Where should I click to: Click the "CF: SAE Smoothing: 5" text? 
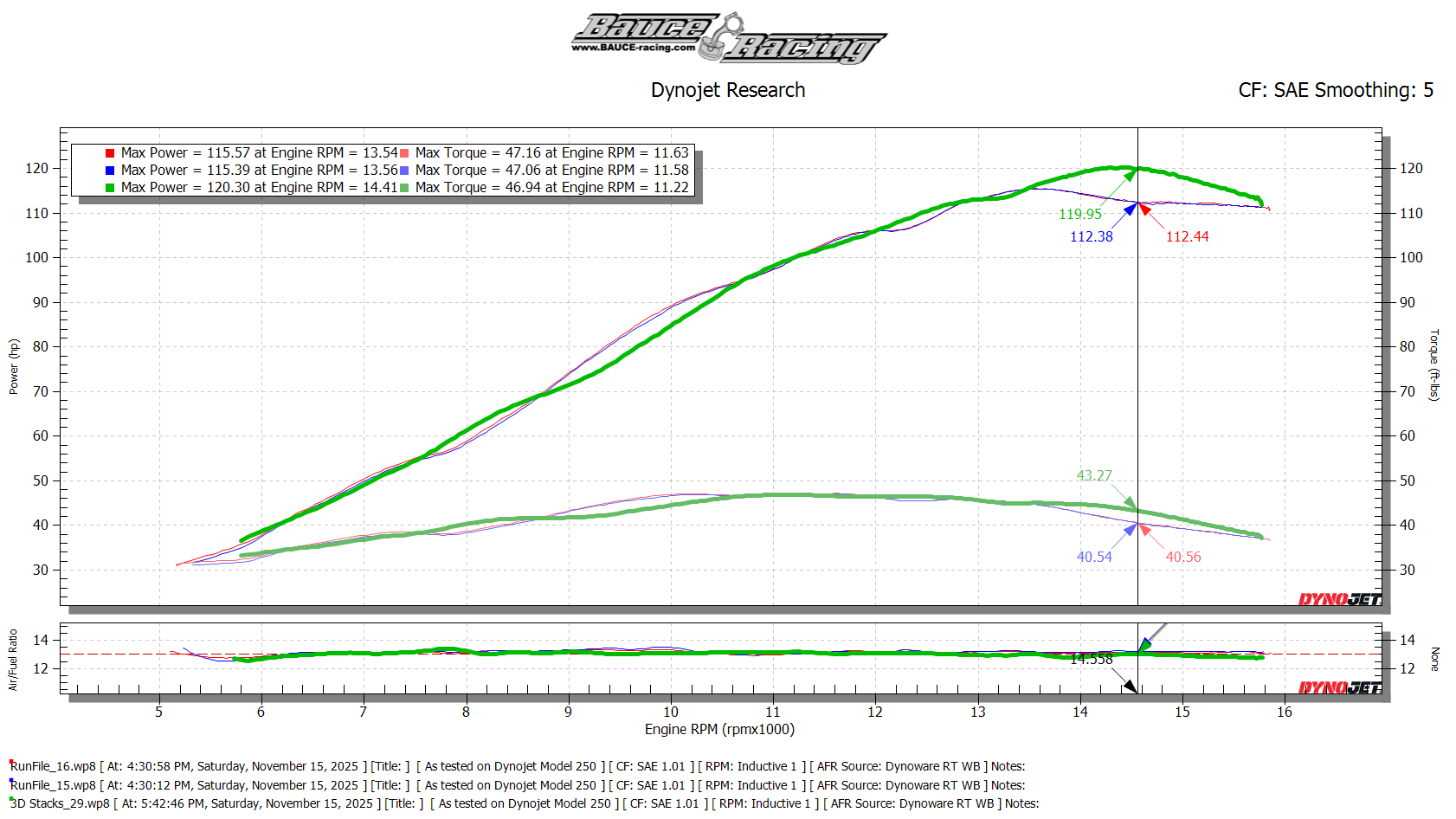tap(1335, 90)
